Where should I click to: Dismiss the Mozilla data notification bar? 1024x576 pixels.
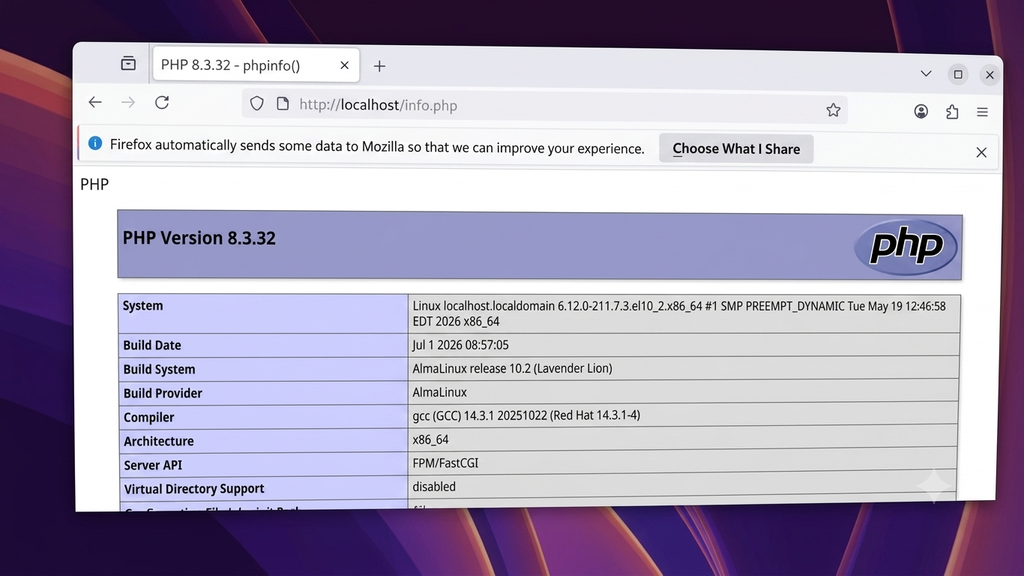click(981, 152)
